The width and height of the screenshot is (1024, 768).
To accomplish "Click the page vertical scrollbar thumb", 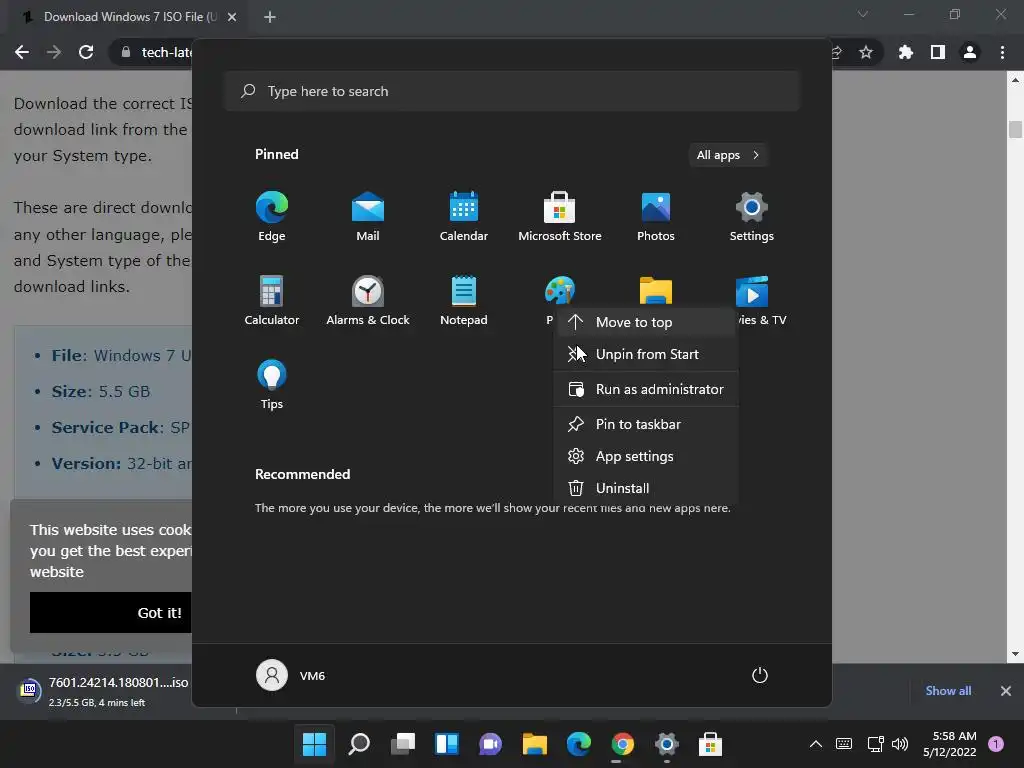I will click(x=1015, y=129).
